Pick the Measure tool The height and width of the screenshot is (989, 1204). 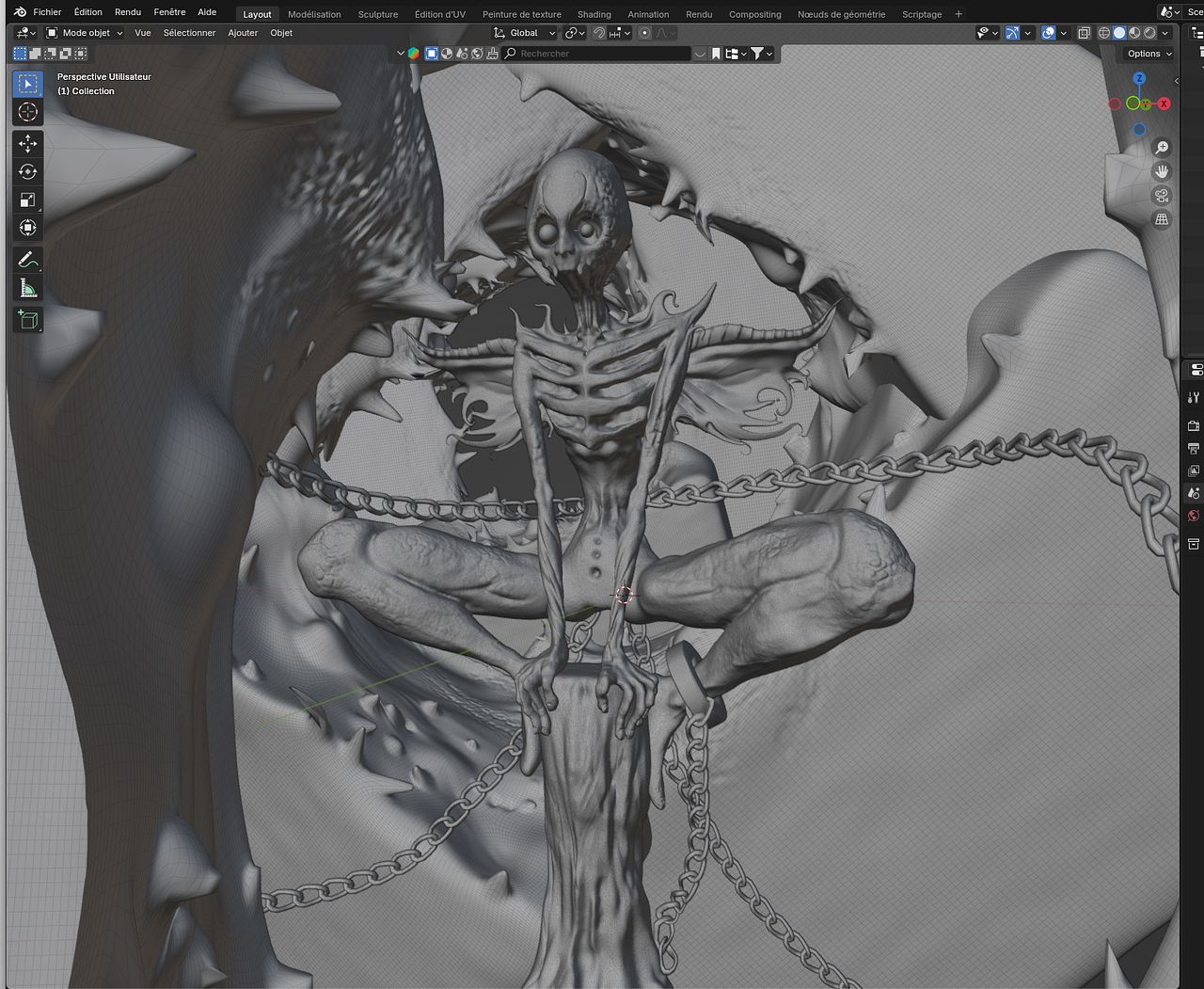(27, 289)
